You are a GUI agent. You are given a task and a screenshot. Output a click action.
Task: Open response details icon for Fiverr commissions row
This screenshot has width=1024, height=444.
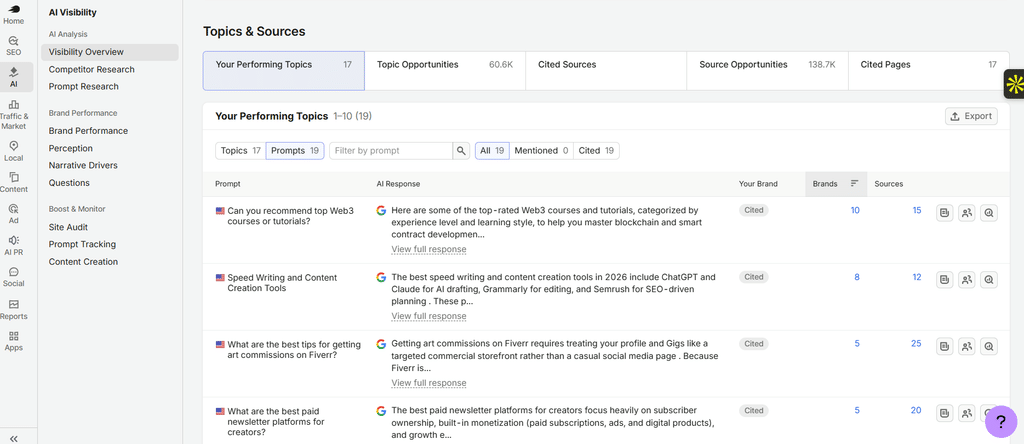tap(944, 347)
